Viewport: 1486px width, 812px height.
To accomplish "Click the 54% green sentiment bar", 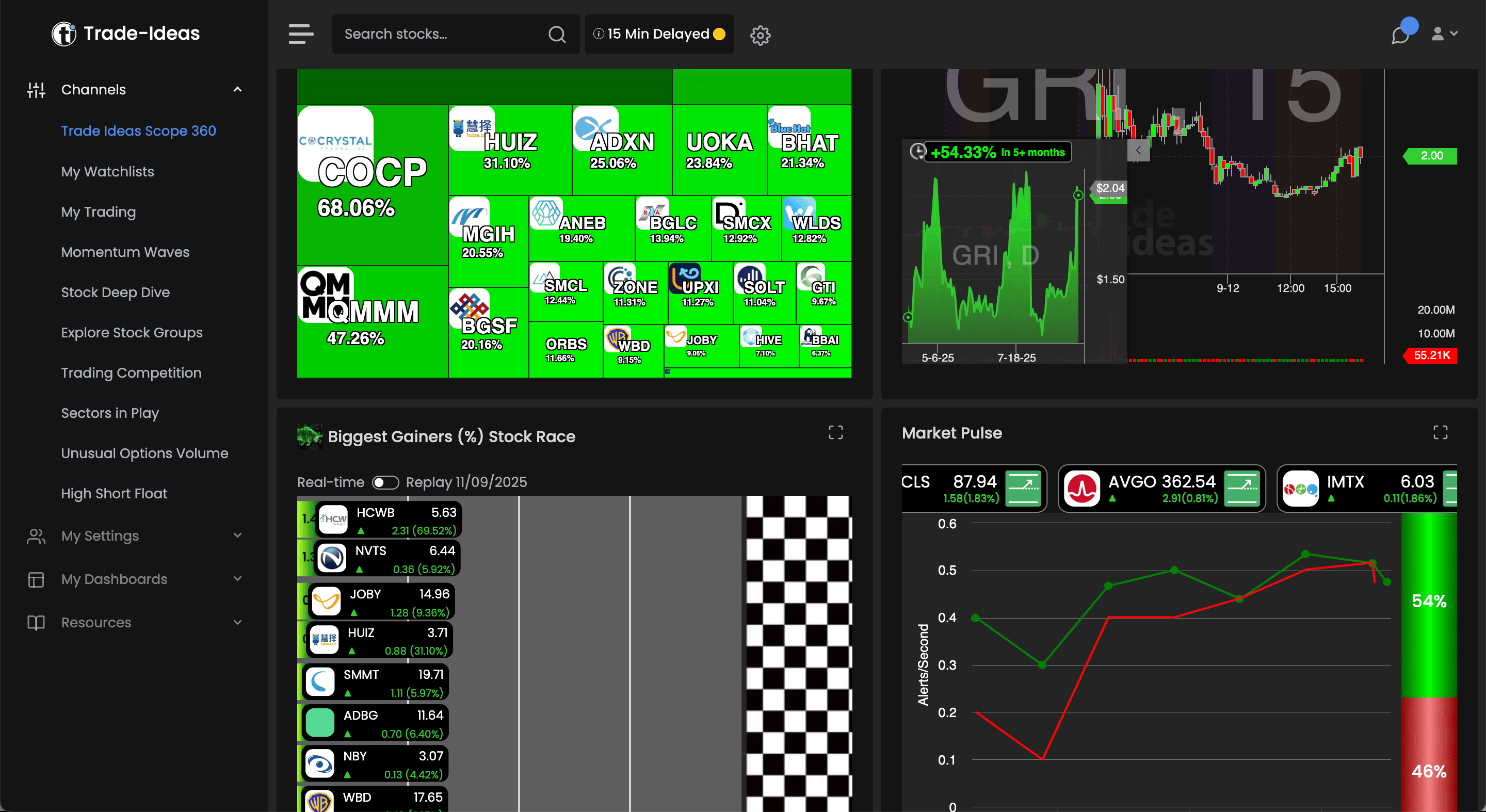I will [x=1428, y=603].
